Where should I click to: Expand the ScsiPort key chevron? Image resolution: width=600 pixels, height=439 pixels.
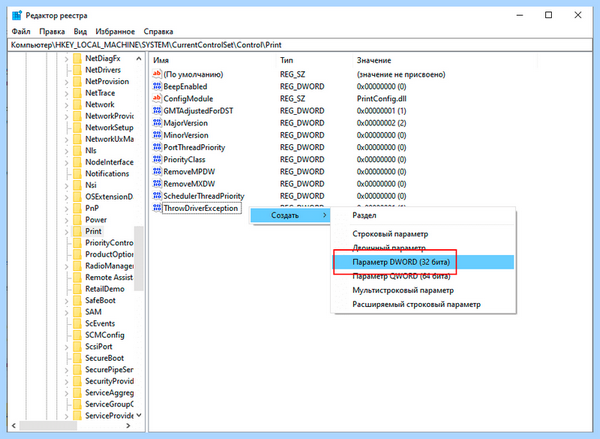tap(66, 347)
